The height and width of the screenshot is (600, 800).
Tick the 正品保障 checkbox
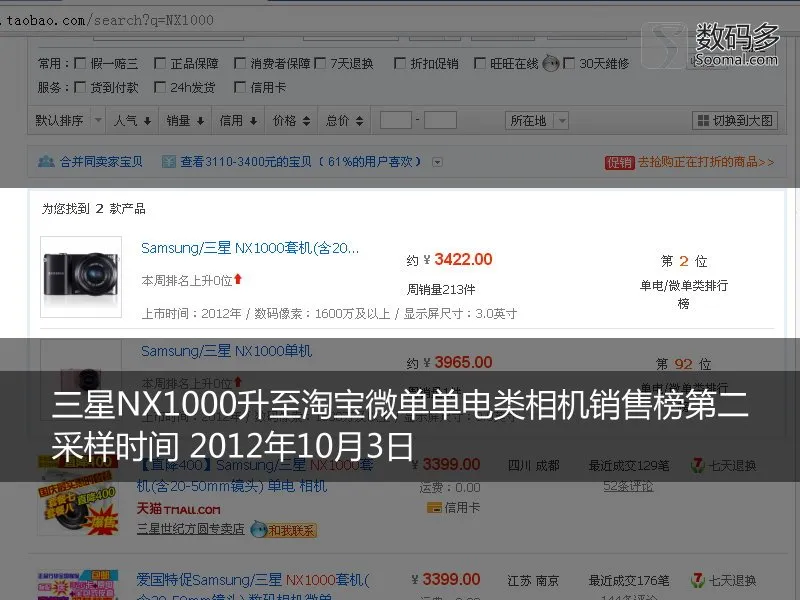tap(160, 63)
